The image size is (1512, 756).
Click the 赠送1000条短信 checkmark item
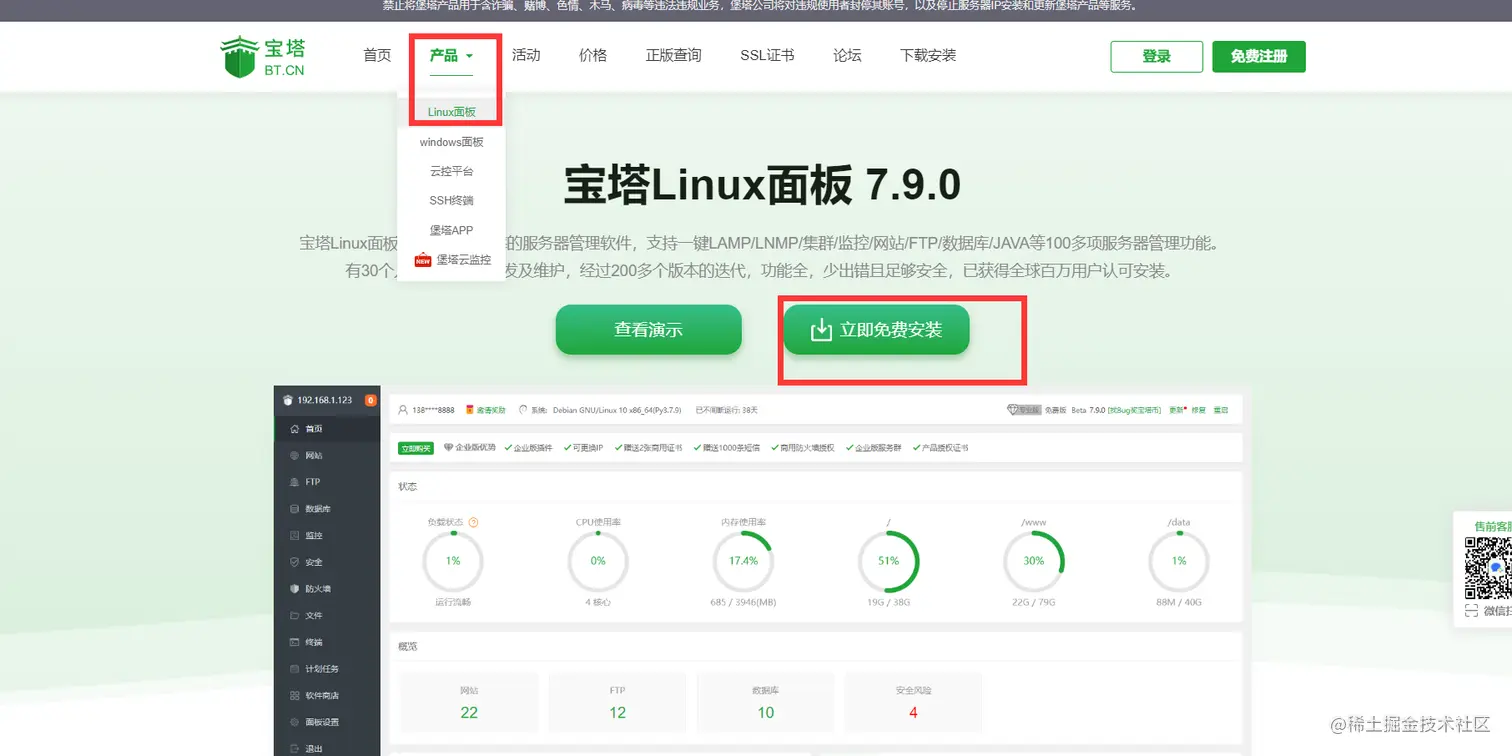[727, 448]
